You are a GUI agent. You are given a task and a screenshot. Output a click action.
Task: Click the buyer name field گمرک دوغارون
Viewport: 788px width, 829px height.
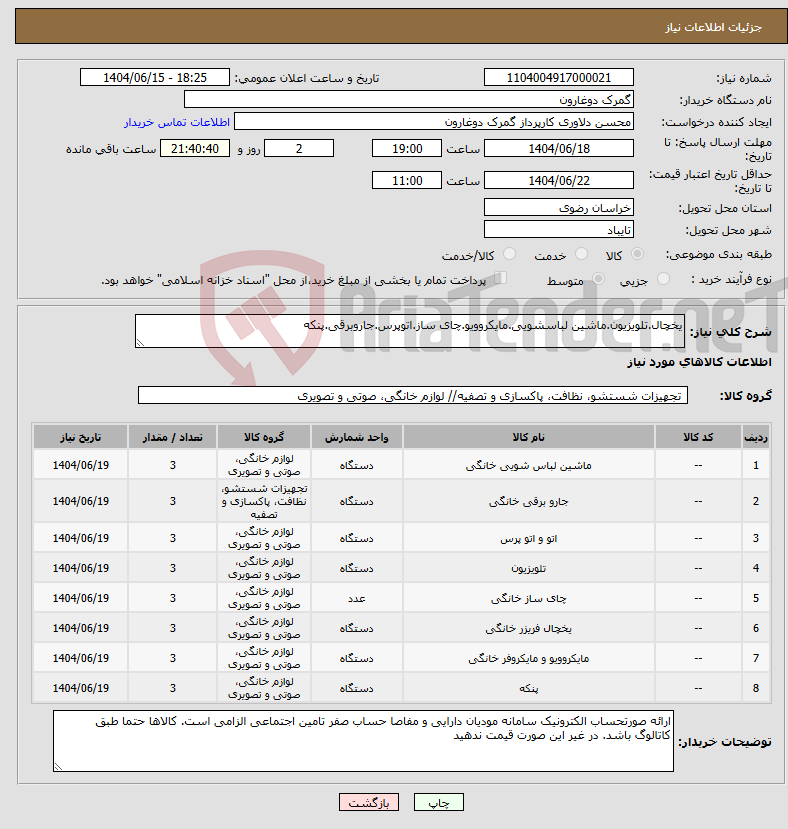click(x=408, y=99)
